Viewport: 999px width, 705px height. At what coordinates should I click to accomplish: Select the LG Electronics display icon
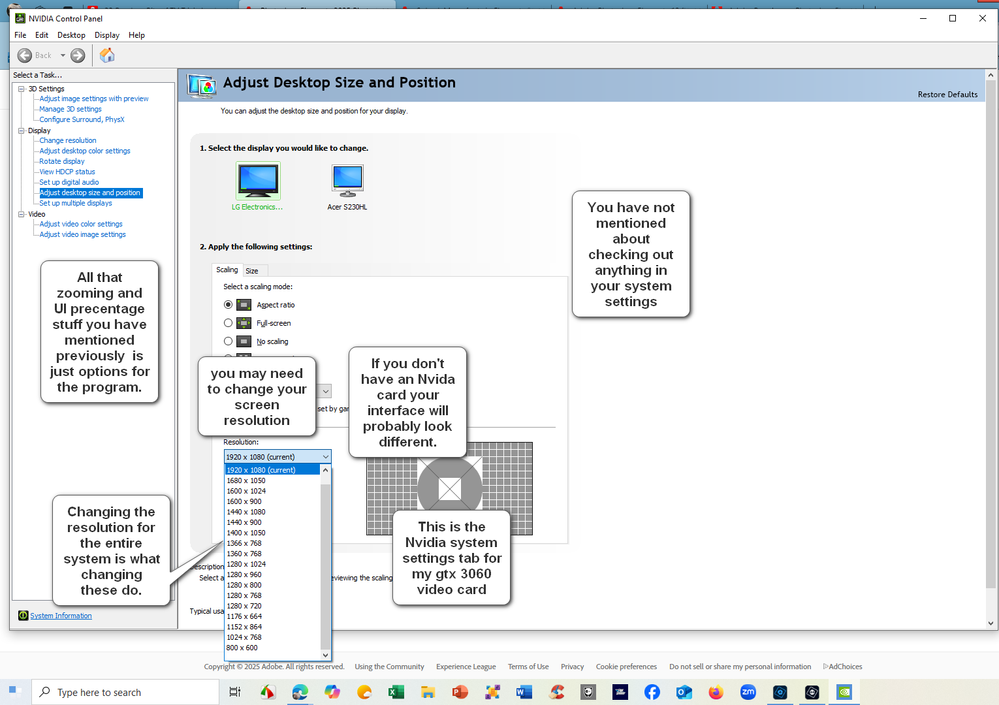(257, 182)
